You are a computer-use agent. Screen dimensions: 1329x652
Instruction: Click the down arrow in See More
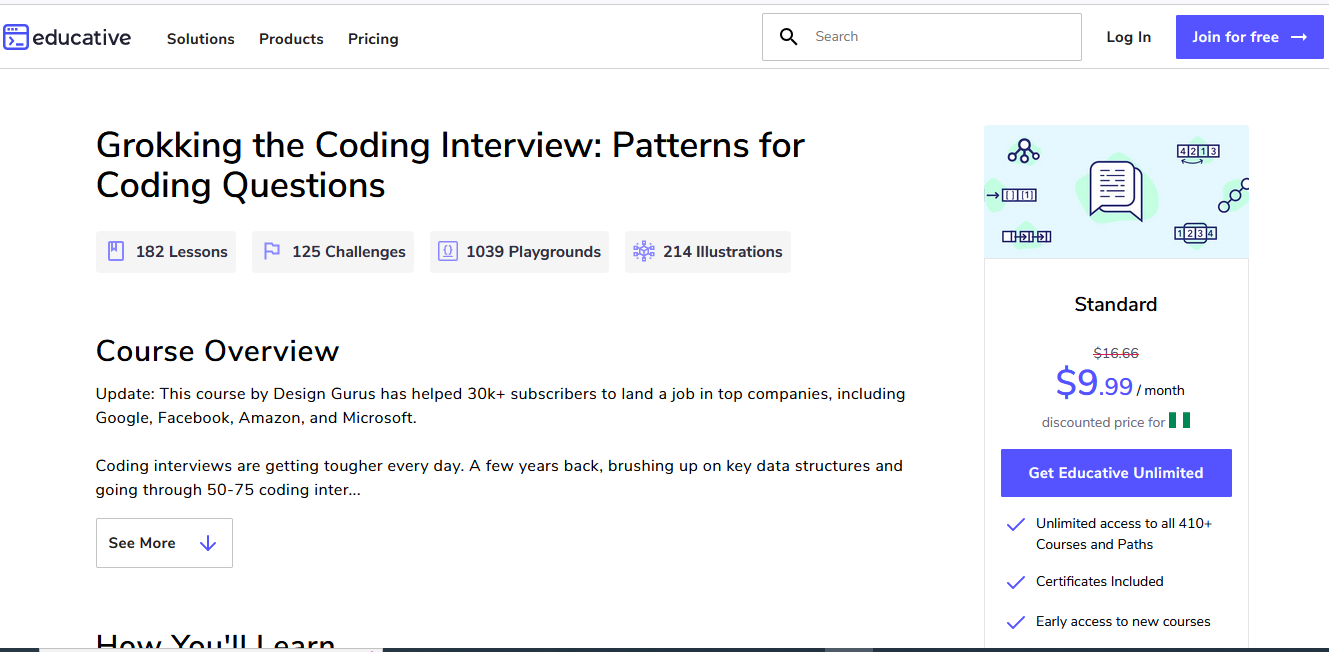208,543
